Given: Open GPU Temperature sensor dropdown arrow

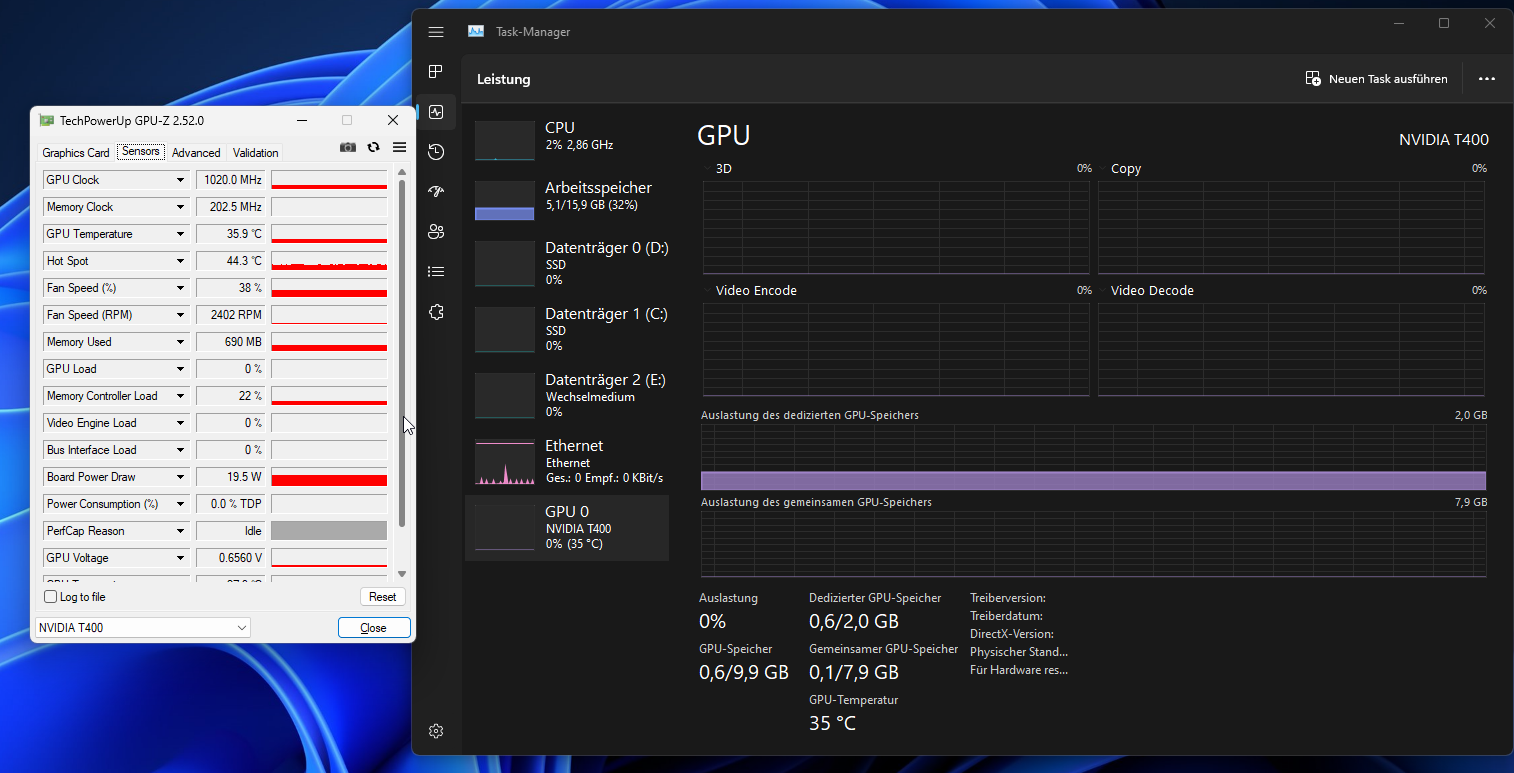Looking at the screenshot, I should pos(181,234).
